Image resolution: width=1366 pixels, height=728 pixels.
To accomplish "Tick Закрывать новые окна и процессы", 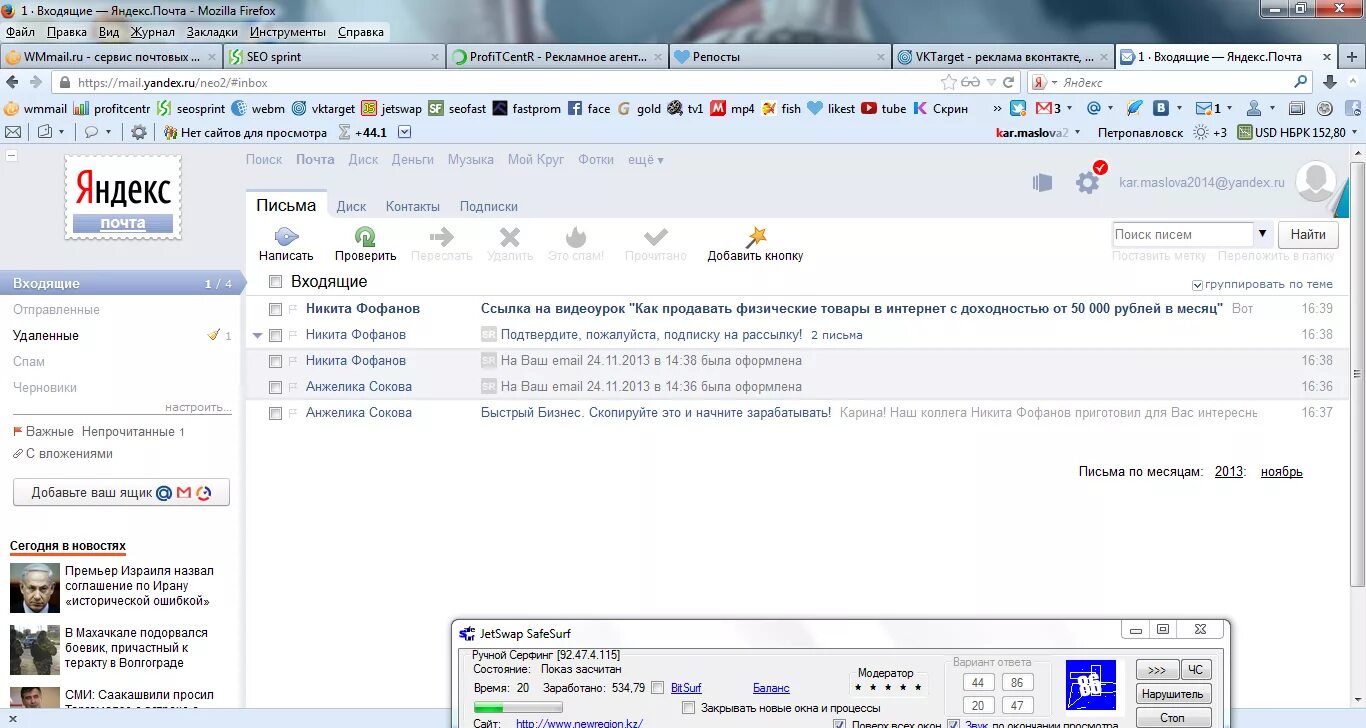I will coord(688,707).
